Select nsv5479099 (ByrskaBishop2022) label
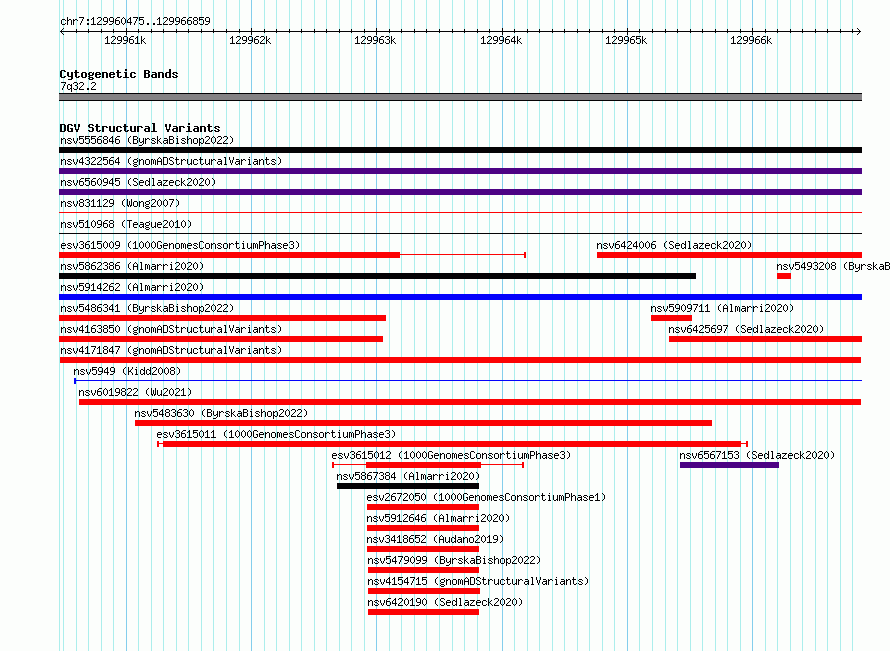The image size is (890, 651). pos(454,560)
